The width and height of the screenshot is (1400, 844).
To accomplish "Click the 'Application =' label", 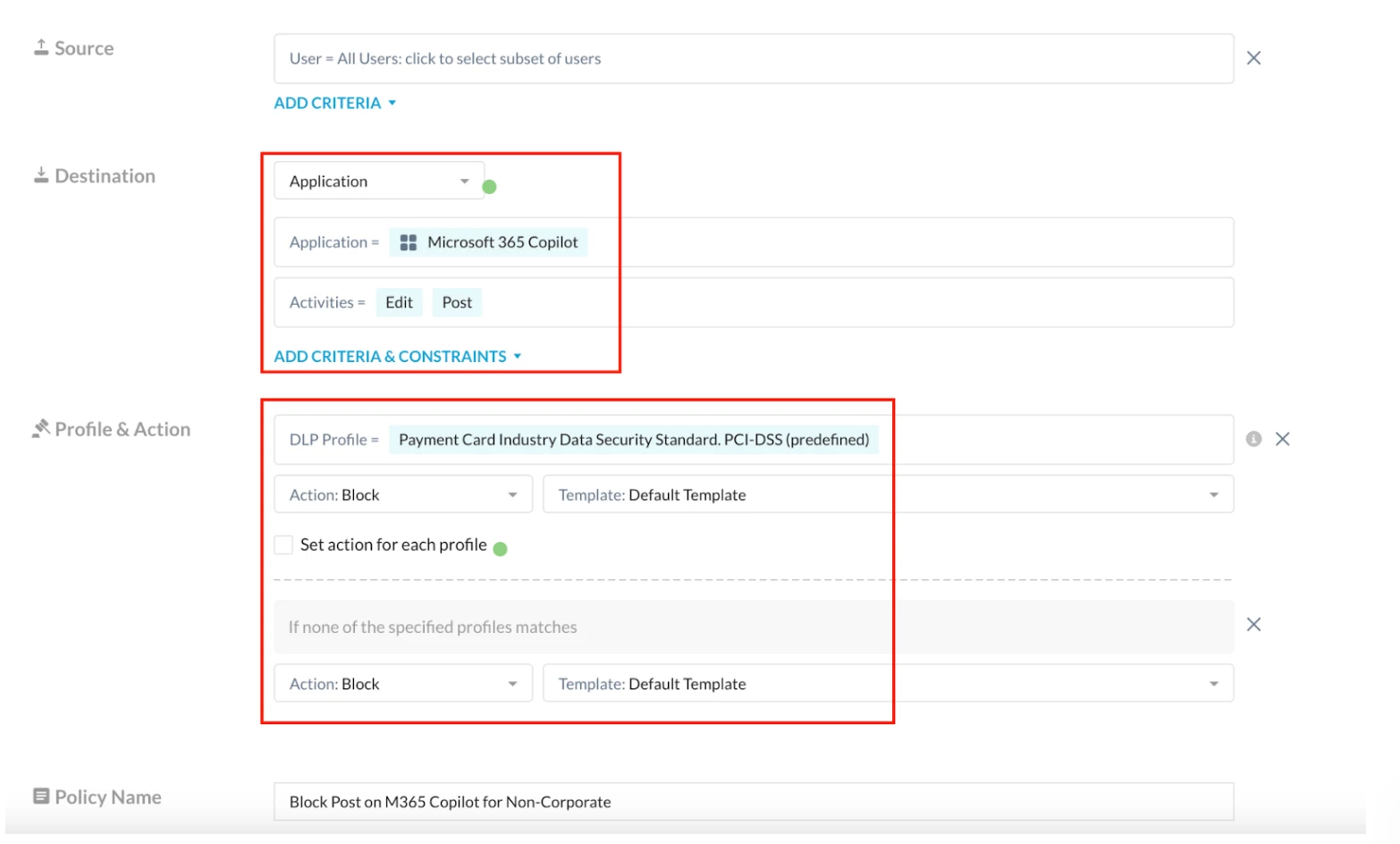I will click(334, 242).
